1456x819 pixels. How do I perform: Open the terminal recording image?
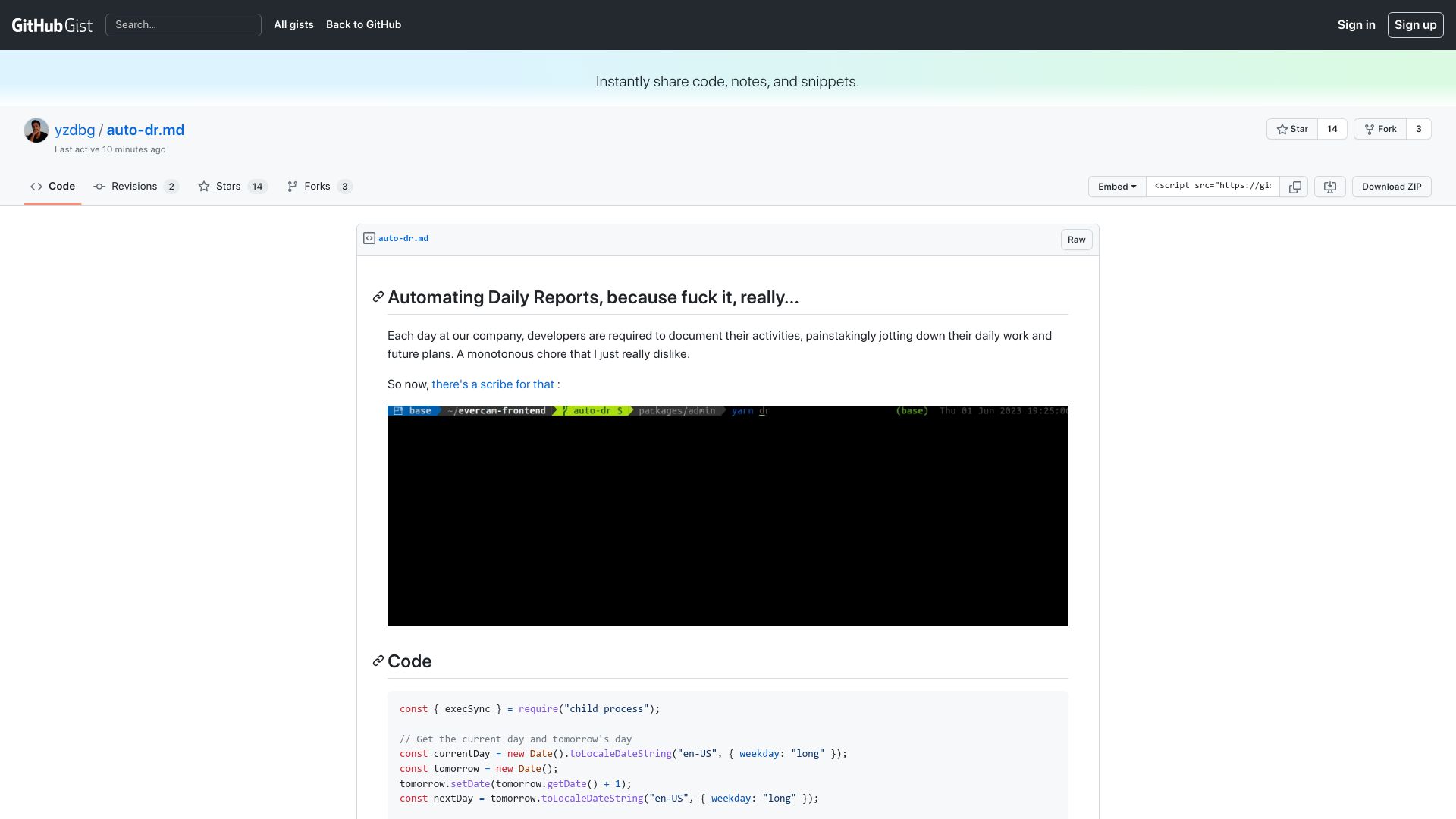[728, 516]
